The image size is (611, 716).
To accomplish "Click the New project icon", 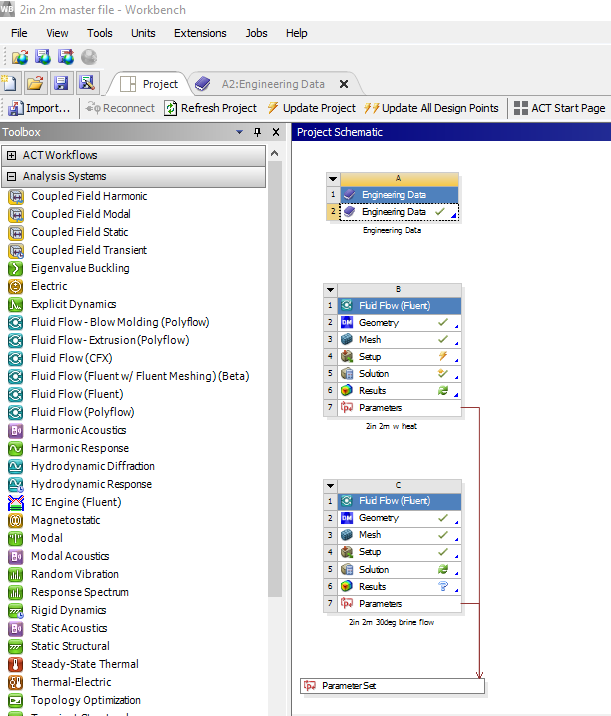I will click(x=11, y=84).
